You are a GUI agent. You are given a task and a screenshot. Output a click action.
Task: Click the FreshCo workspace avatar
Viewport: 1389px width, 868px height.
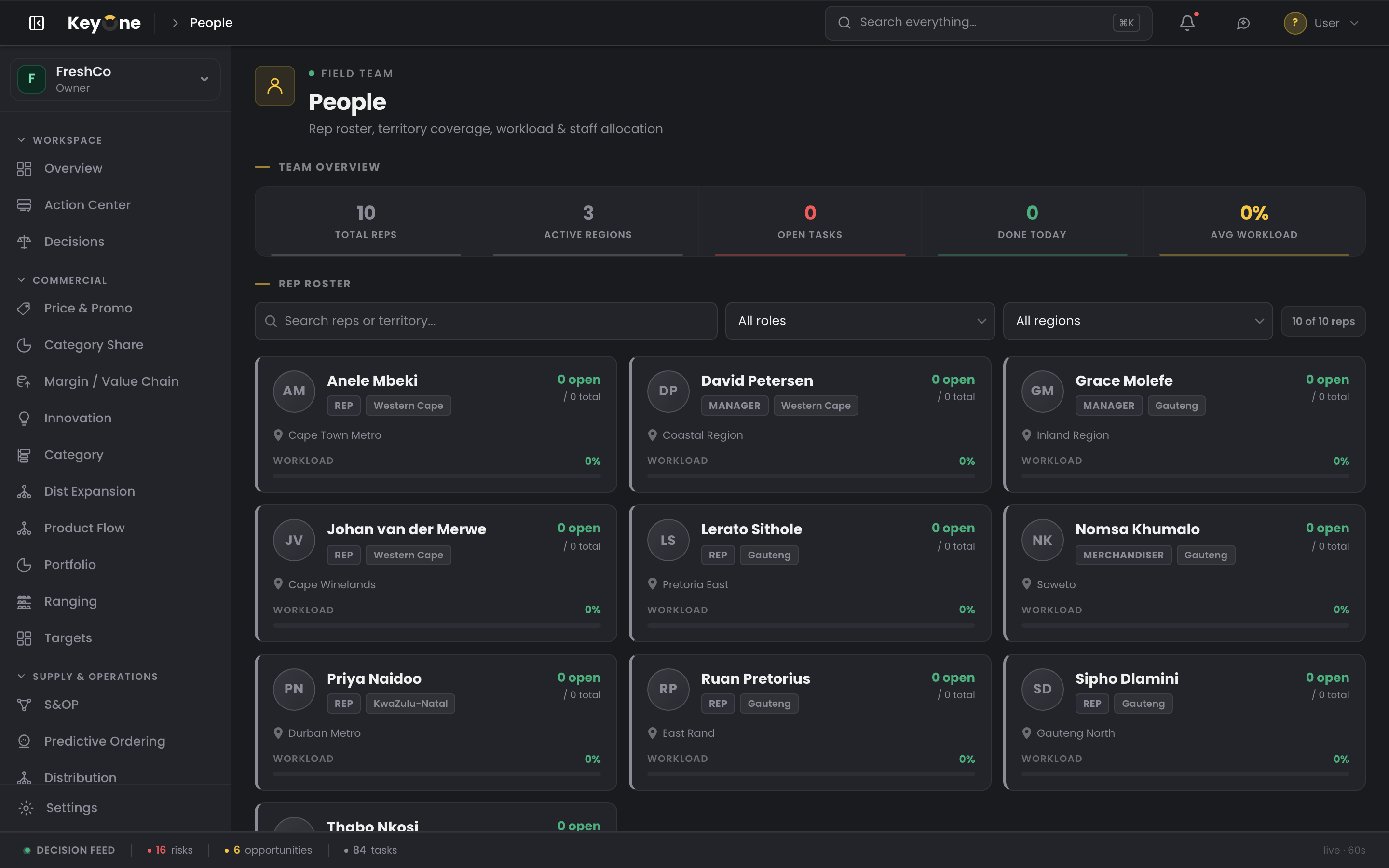(x=31, y=79)
